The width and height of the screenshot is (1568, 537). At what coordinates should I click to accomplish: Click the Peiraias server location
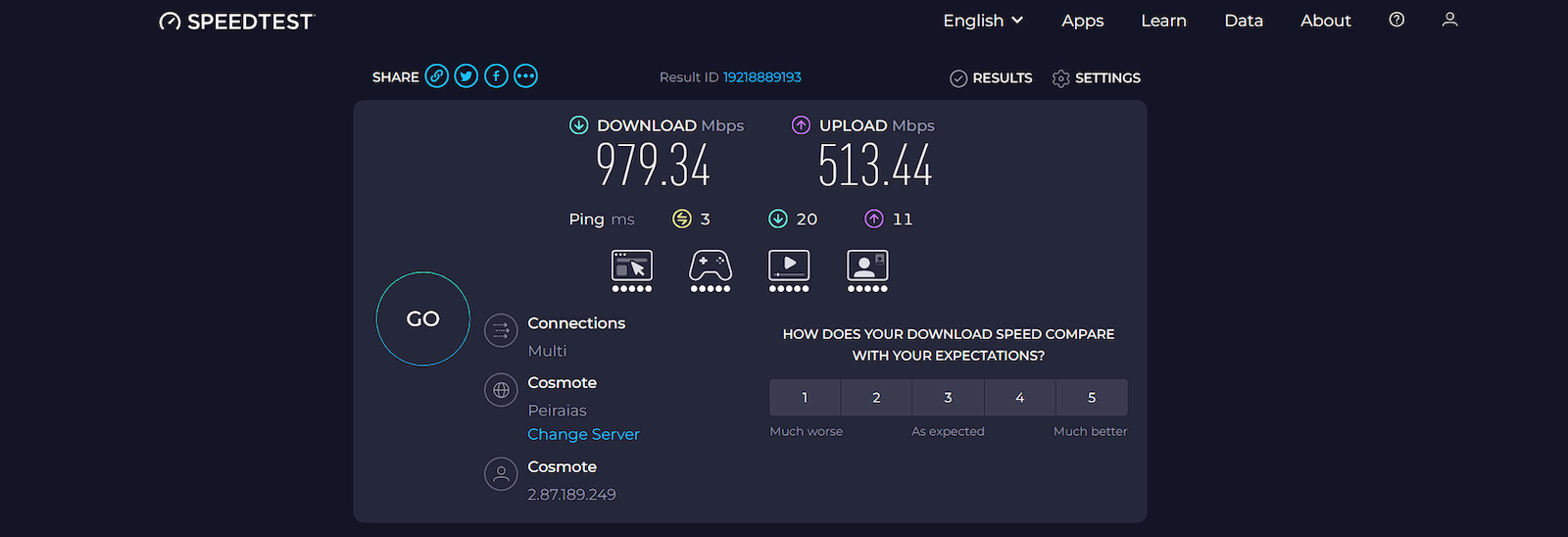click(x=557, y=411)
